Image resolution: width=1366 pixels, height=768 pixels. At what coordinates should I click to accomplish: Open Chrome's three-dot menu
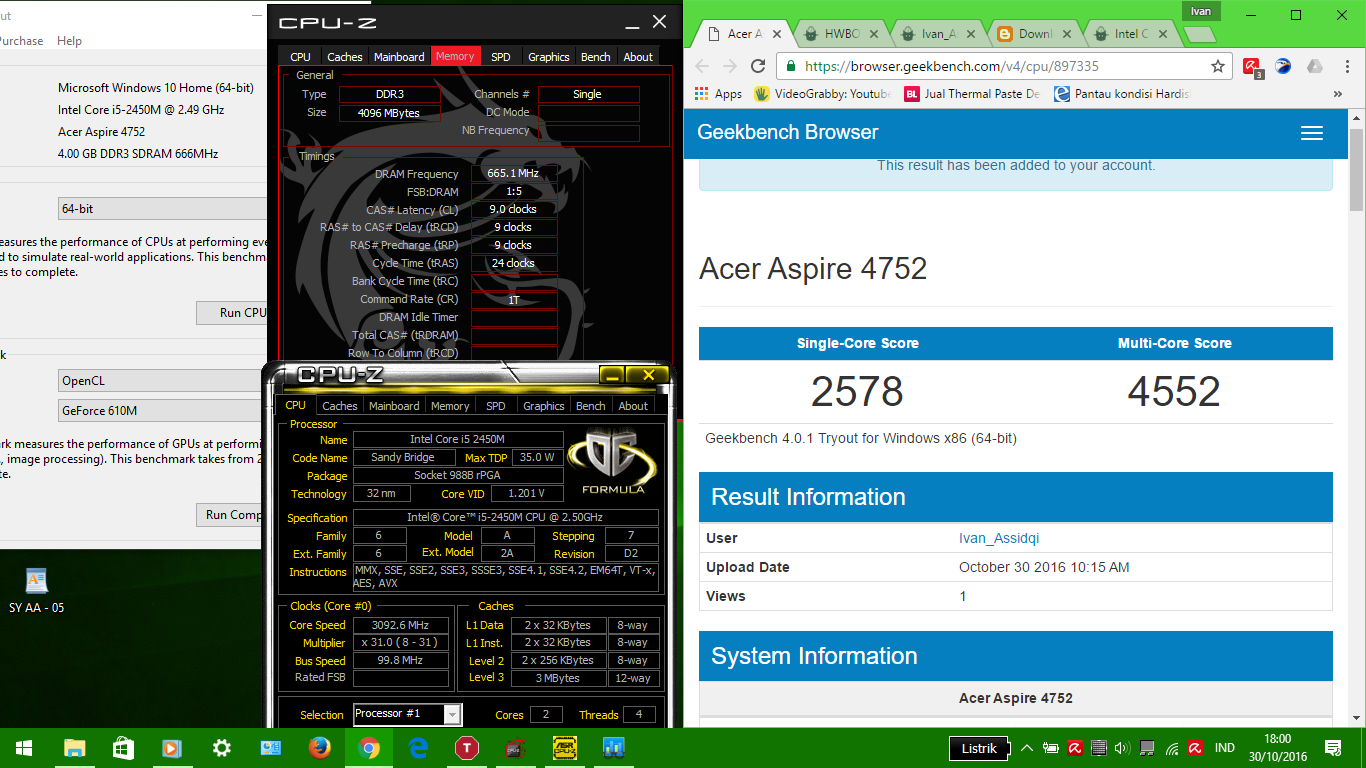(1345, 66)
